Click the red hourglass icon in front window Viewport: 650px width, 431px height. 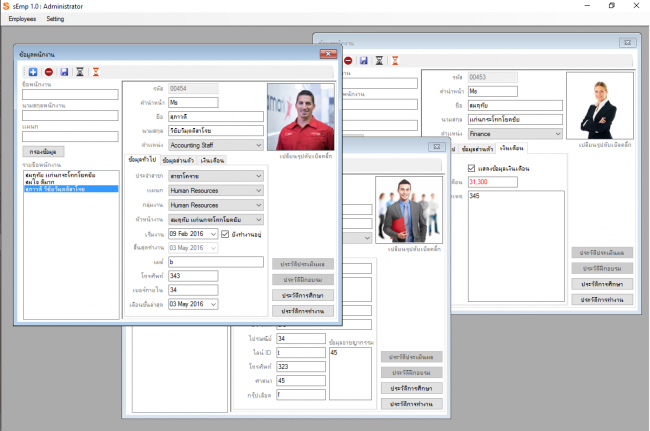[x=95, y=72]
